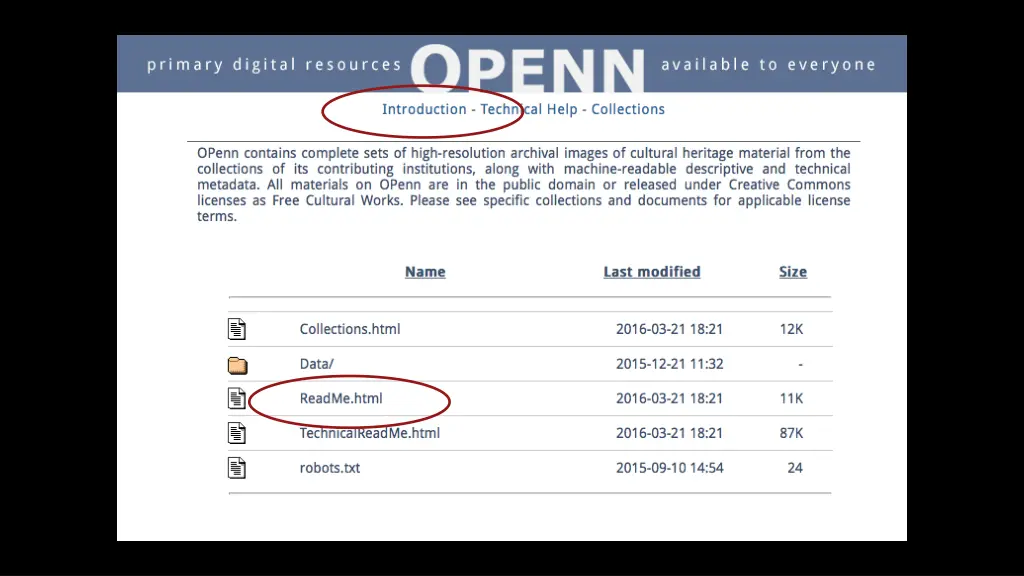Sort the listing by Name column
This screenshot has width=1024, height=576.
(x=425, y=272)
